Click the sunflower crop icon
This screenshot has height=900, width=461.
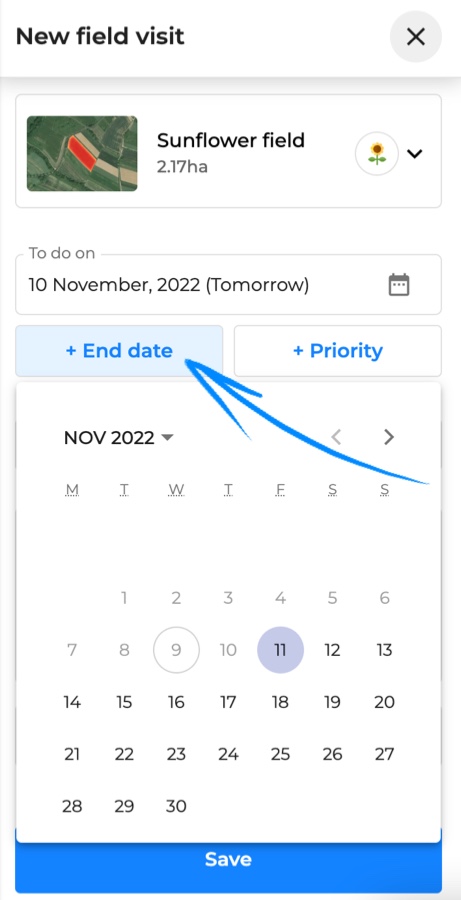point(377,153)
